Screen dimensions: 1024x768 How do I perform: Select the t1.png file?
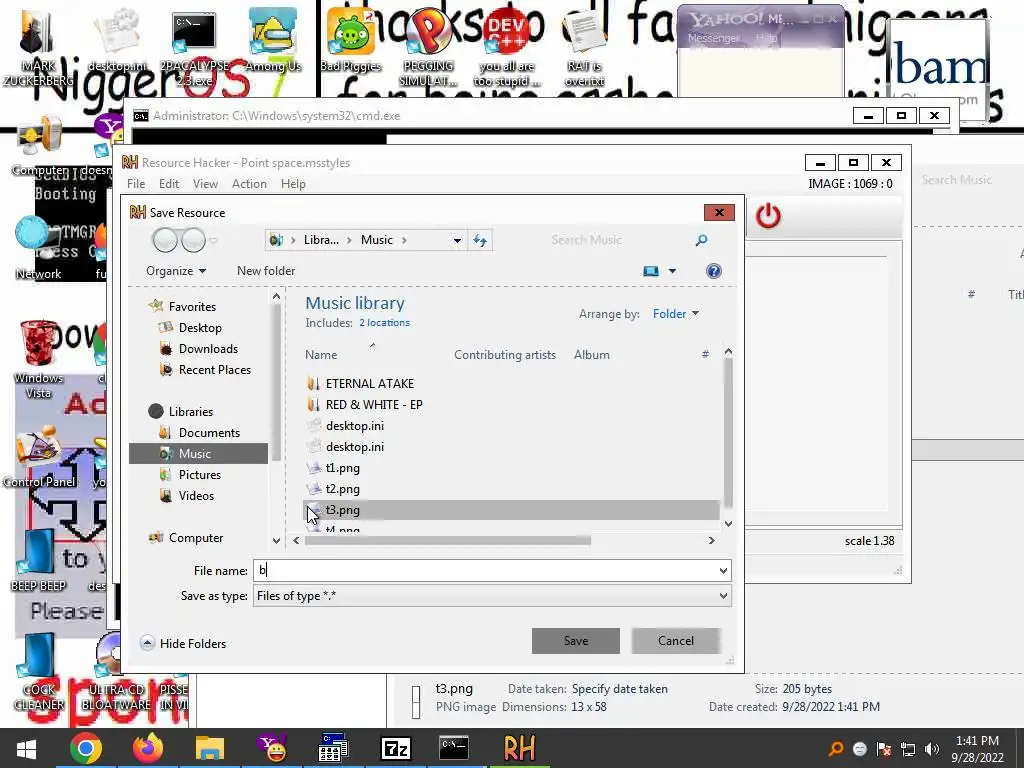342,468
